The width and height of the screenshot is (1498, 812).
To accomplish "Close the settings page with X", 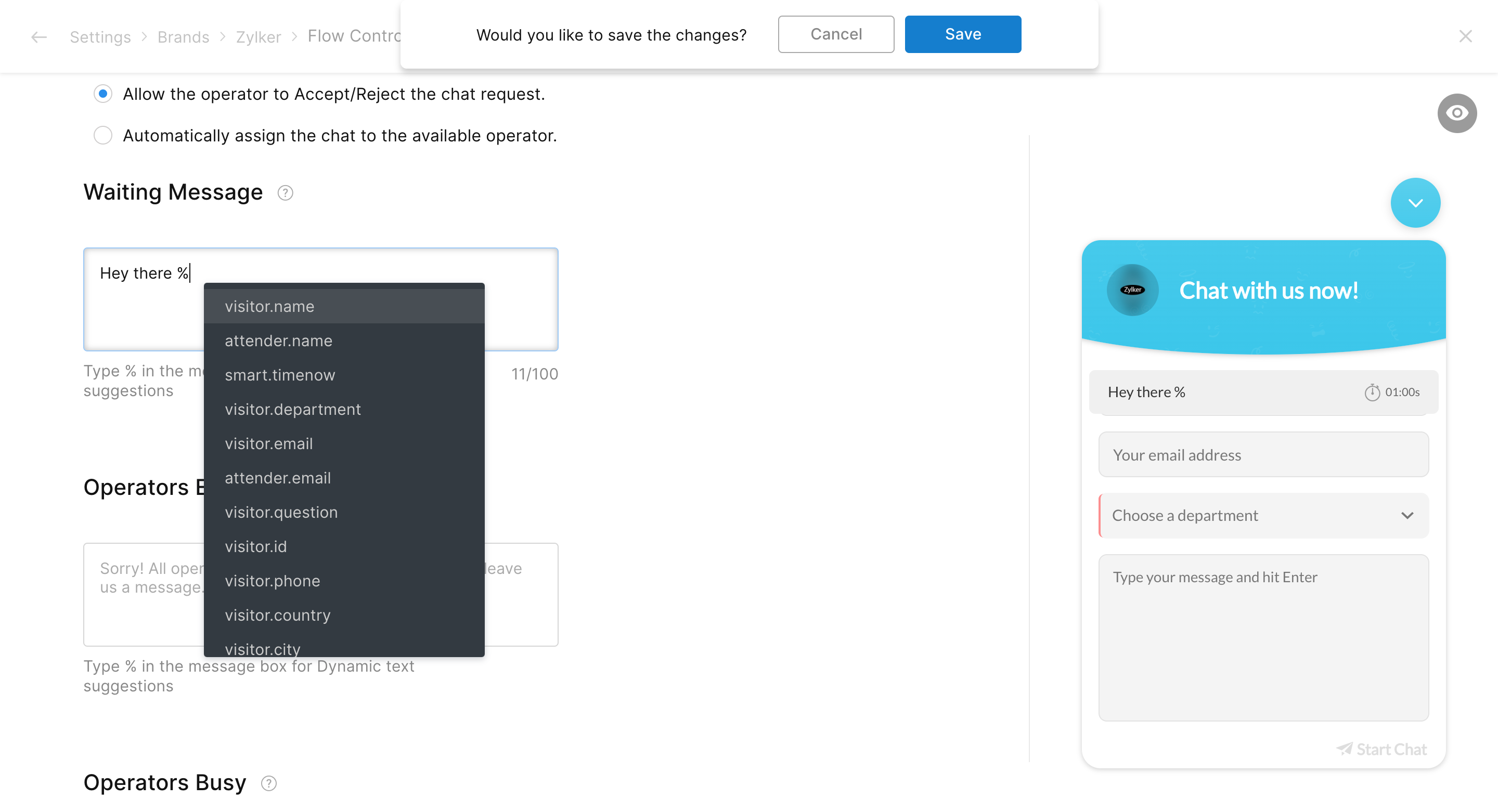I will (1465, 36).
